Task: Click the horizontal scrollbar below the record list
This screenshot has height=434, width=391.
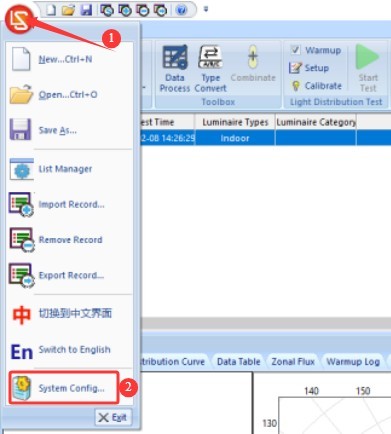Action: [265, 323]
